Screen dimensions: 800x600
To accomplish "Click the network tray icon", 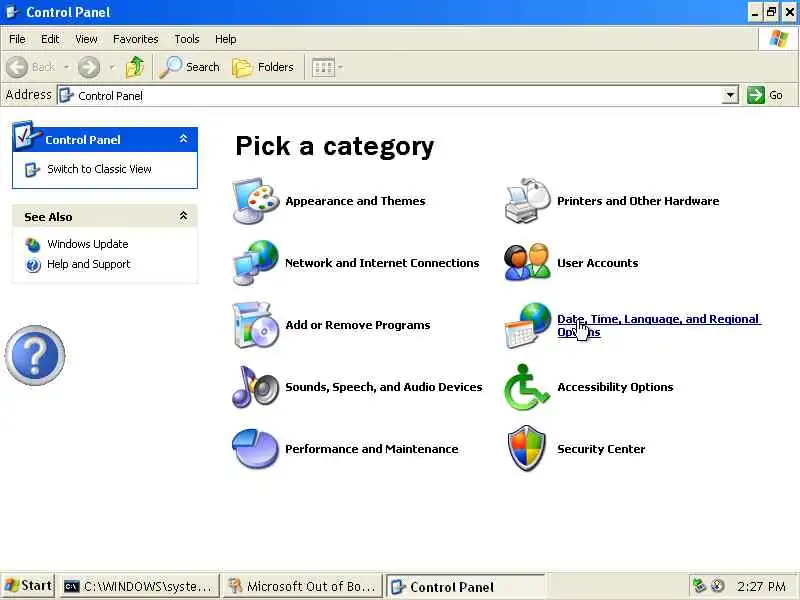I will (x=699, y=586).
